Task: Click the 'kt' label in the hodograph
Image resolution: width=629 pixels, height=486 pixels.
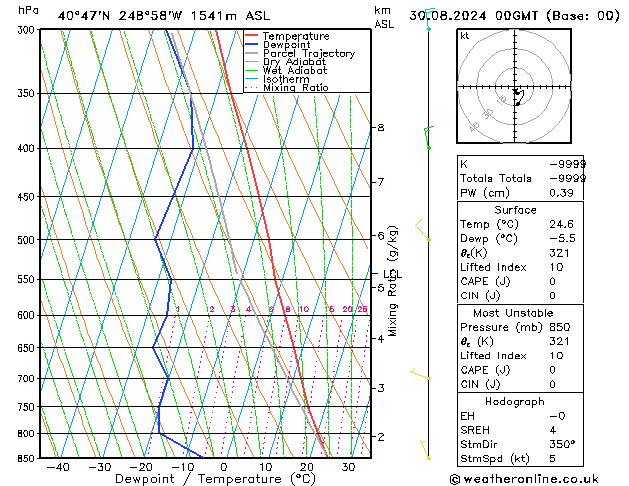Action: click(465, 36)
